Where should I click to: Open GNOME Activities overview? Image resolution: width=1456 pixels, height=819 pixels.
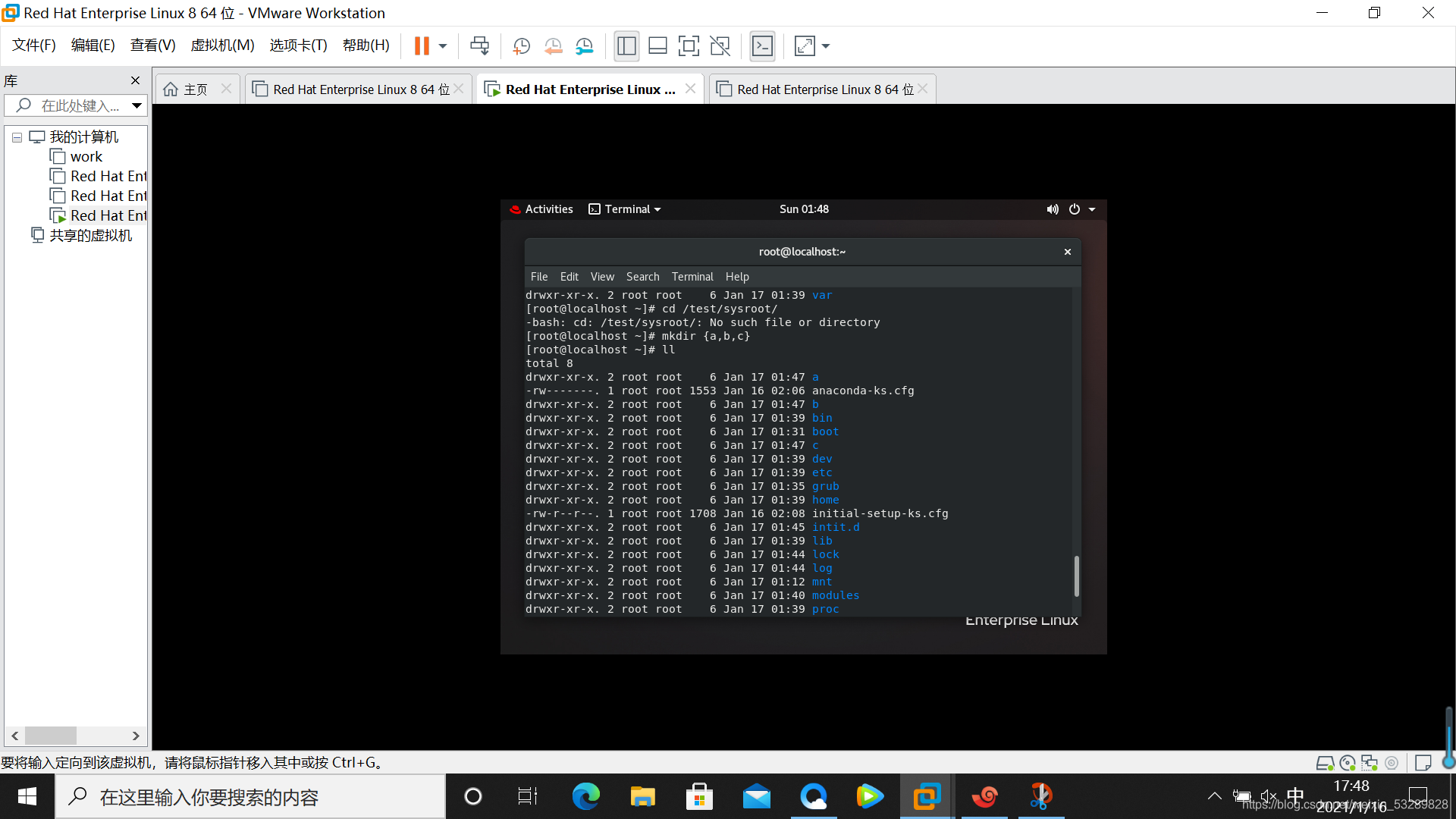[x=541, y=209]
